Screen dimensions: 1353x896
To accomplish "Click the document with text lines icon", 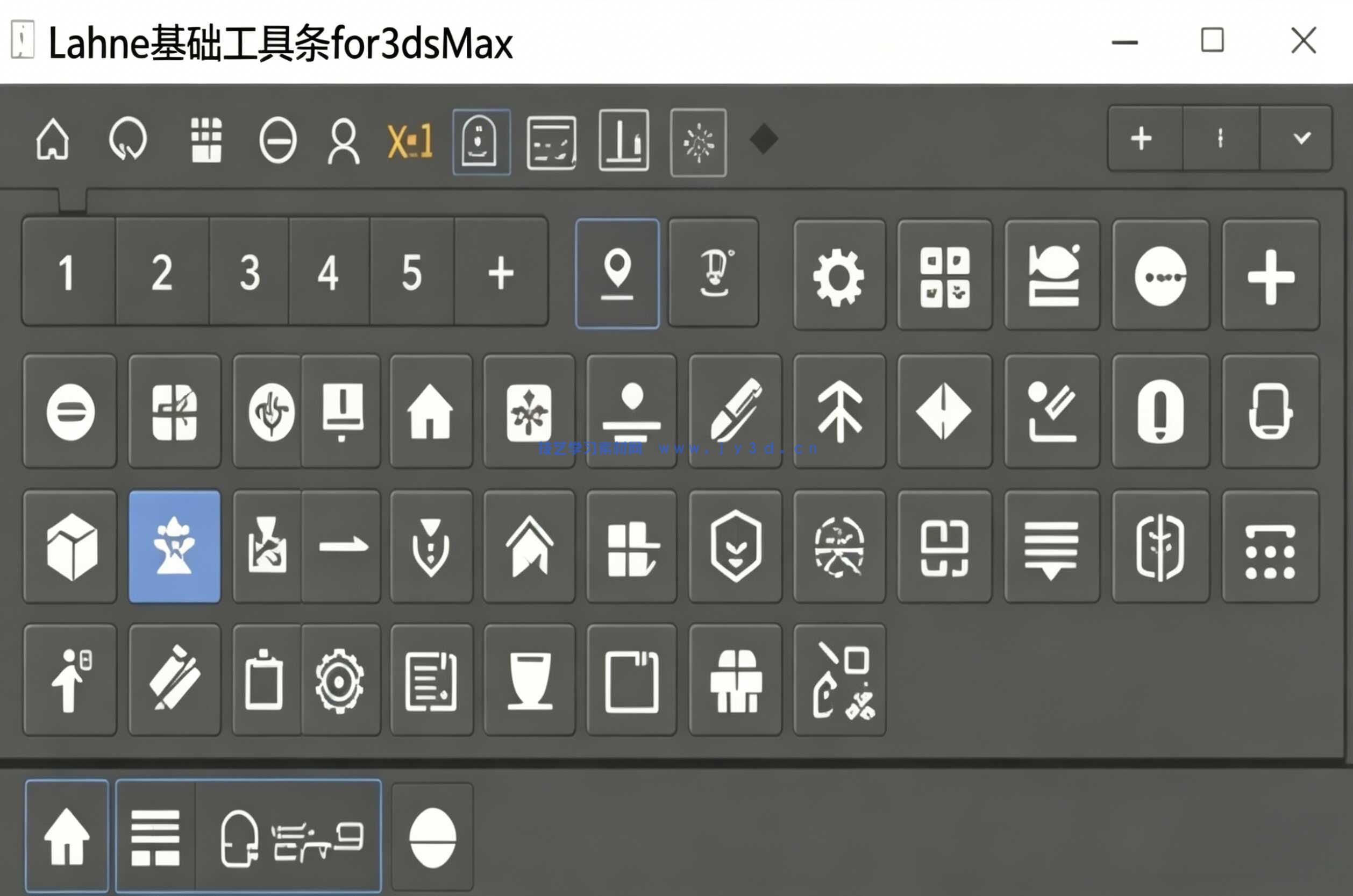I will (x=431, y=680).
